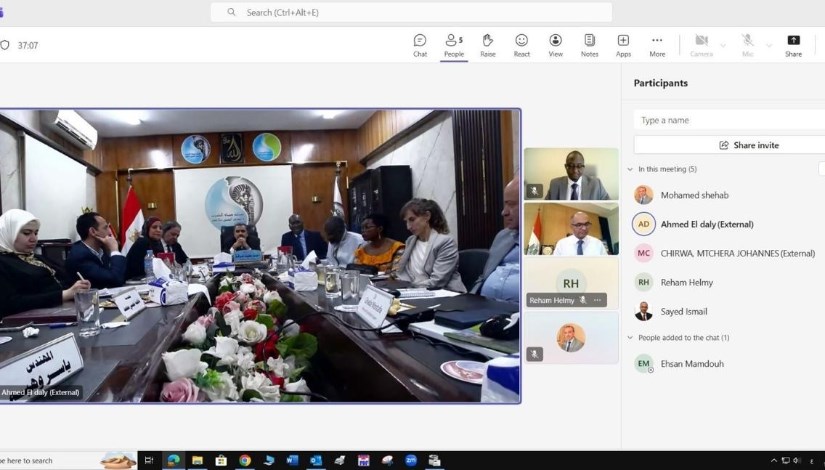Open the More actions menu
Image resolution: width=825 pixels, height=470 pixels.
tap(657, 44)
